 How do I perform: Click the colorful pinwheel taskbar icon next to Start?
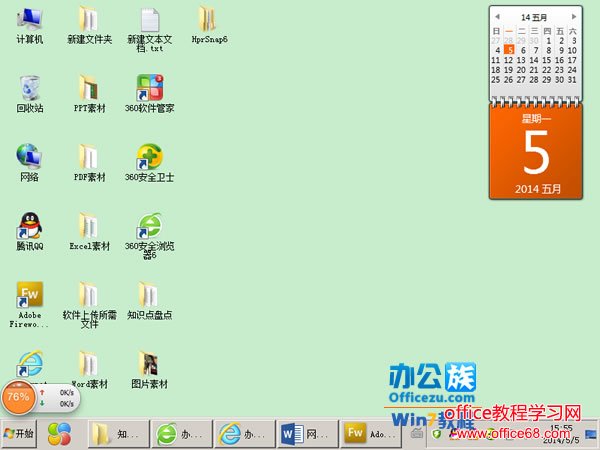pos(59,434)
